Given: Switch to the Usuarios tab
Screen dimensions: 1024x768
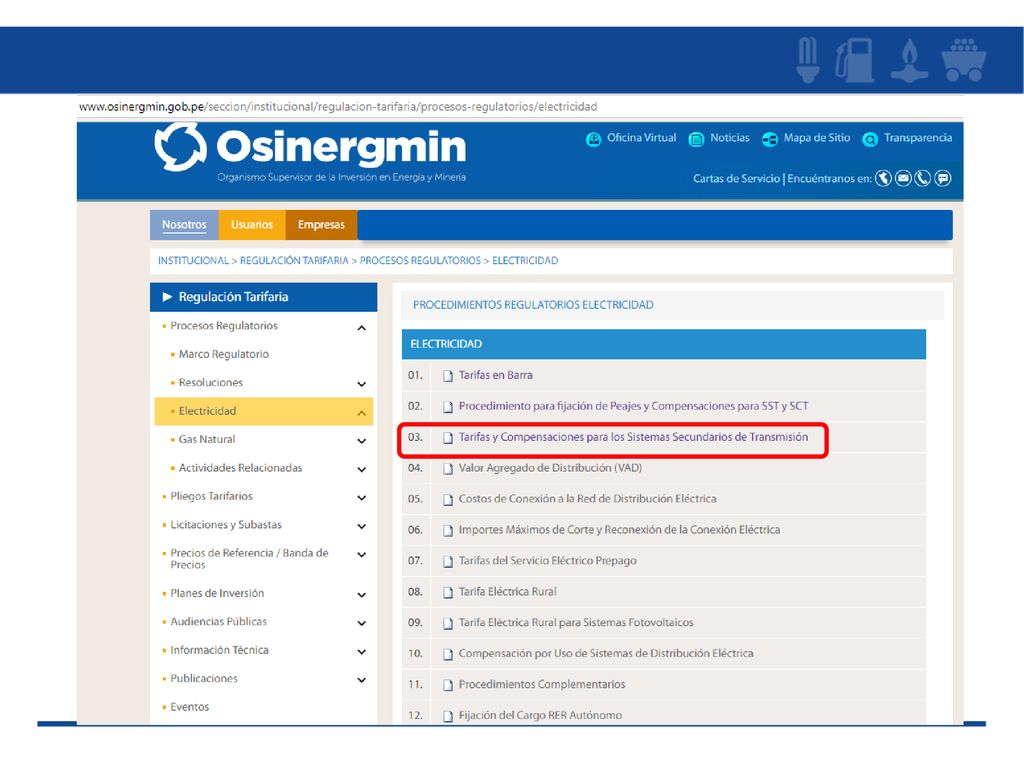Looking at the screenshot, I should 252,225.
